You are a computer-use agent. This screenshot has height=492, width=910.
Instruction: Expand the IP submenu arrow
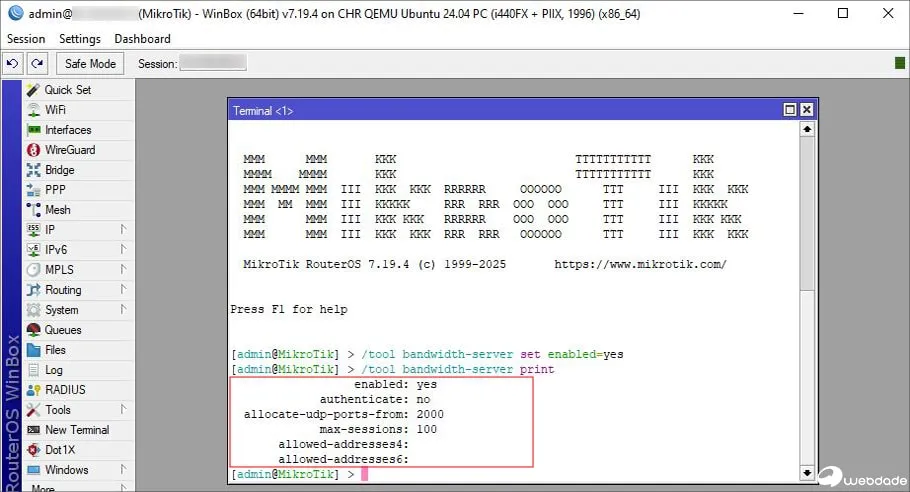(123, 230)
